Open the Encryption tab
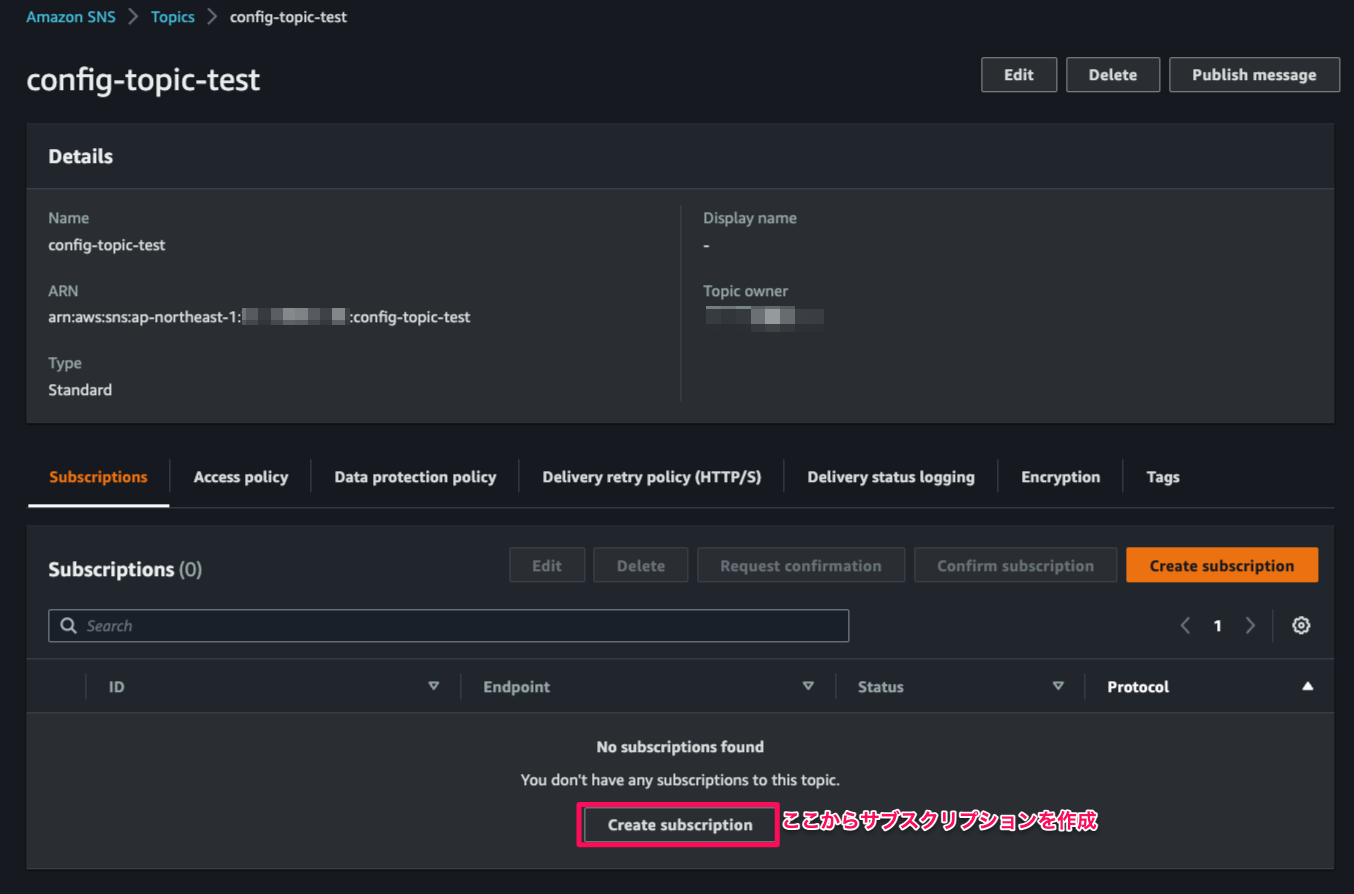This screenshot has width=1354, height=894. (x=1060, y=477)
